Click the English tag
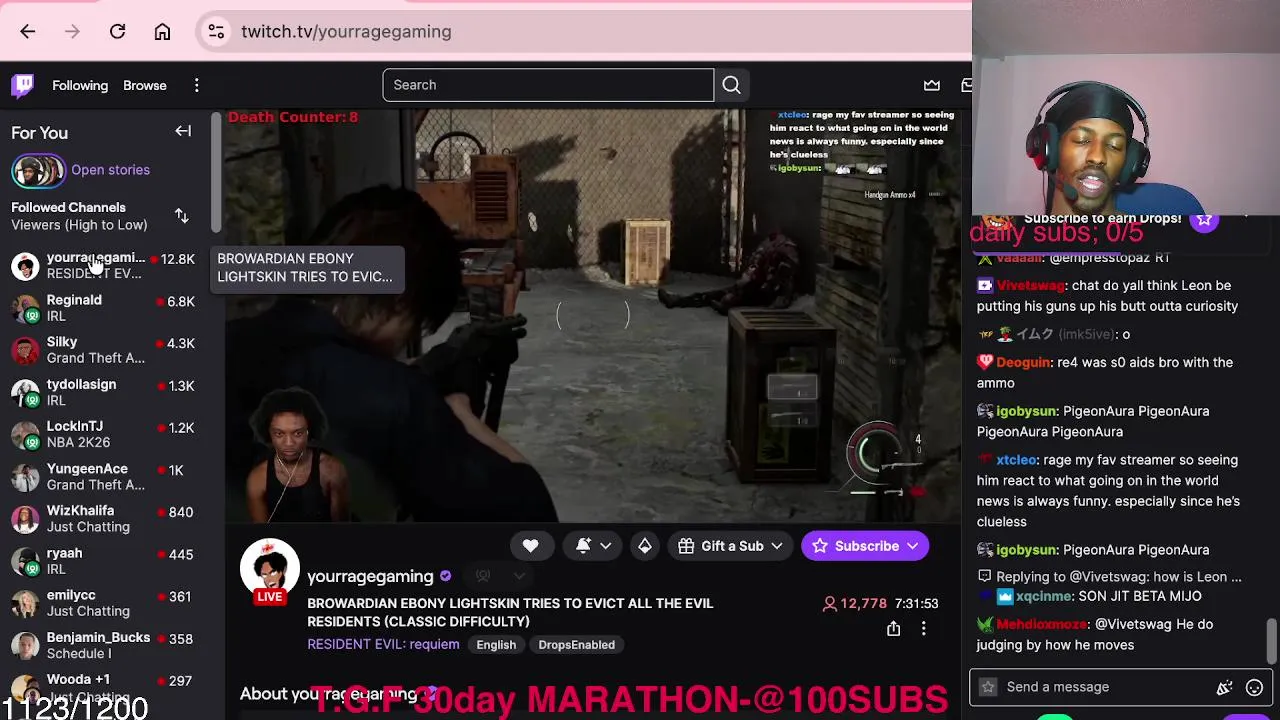The image size is (1280, 720). click(496, 645)
